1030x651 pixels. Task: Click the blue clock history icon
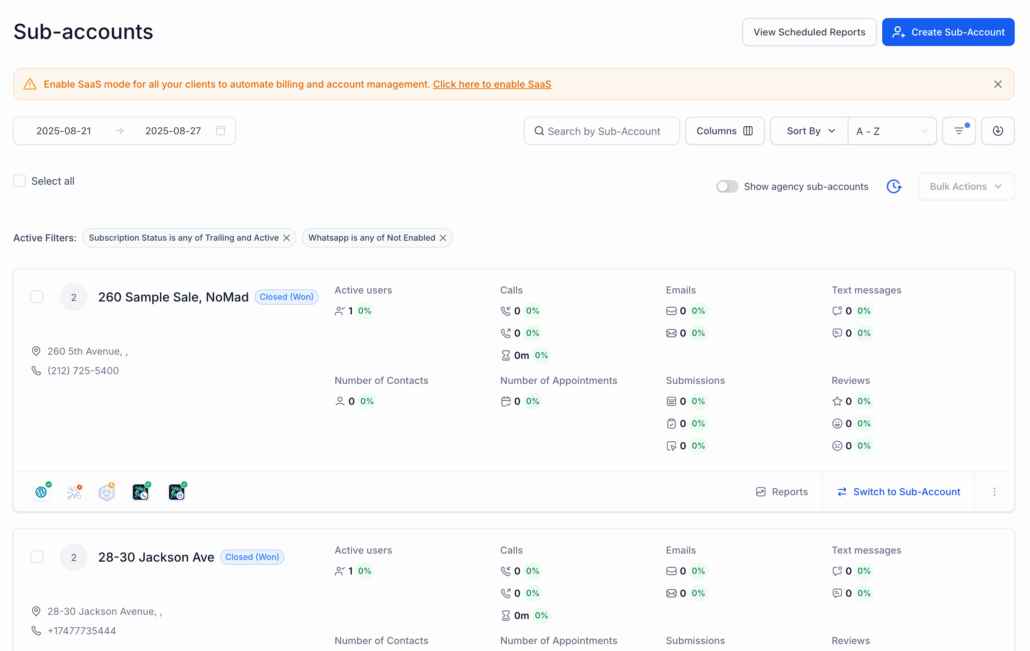pos(894,187)
